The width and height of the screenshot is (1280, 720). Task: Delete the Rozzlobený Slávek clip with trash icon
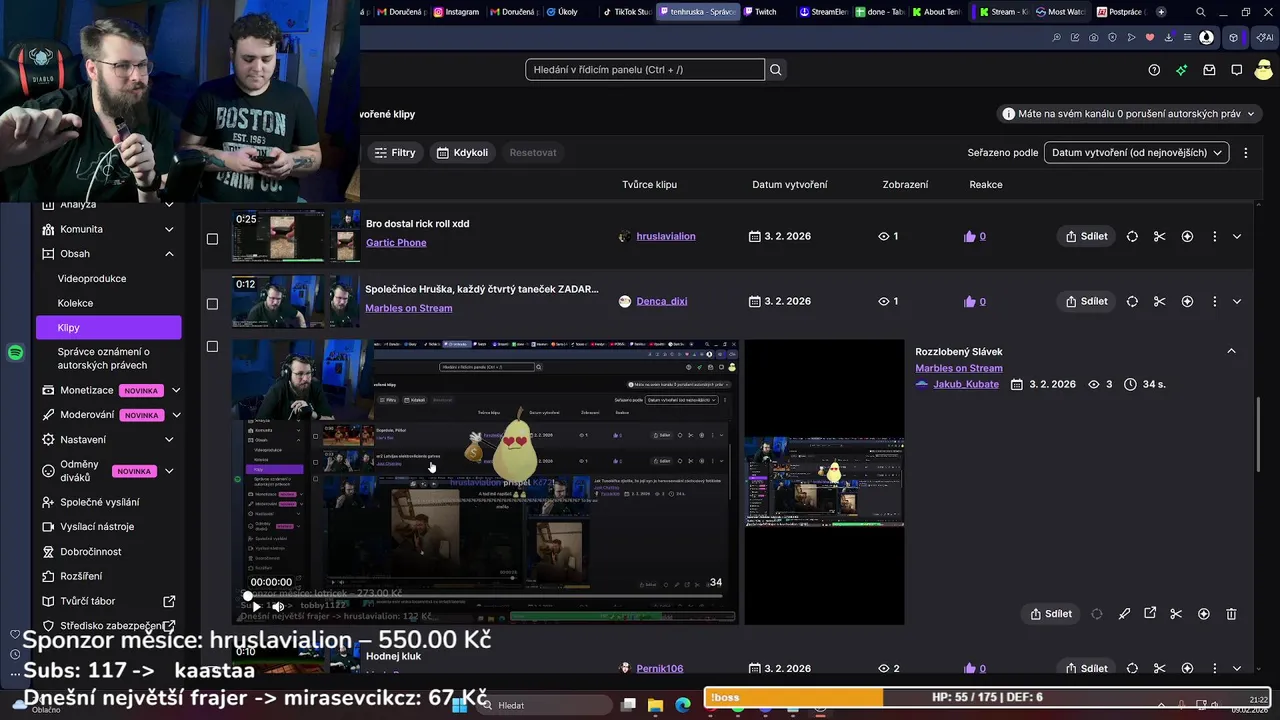click(1231, 614)
